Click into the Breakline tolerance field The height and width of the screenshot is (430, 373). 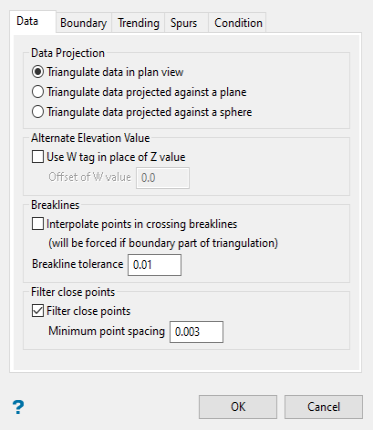click(x=155, y=265)
